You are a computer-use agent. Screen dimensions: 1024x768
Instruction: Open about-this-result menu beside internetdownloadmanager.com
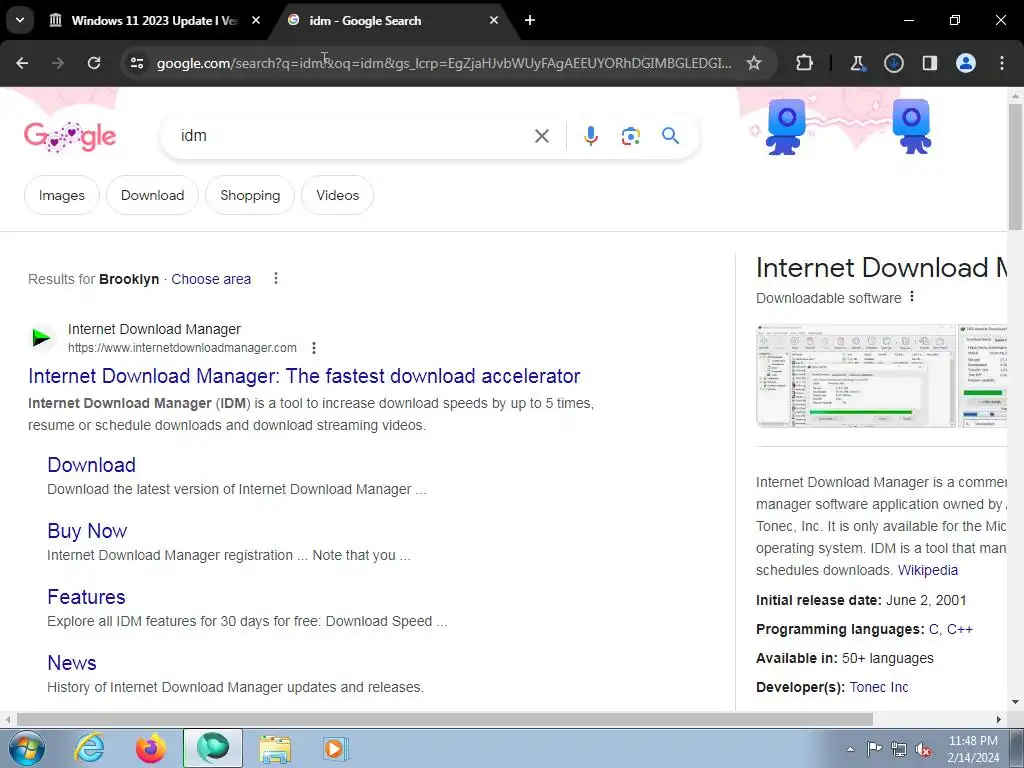(313, 347)
